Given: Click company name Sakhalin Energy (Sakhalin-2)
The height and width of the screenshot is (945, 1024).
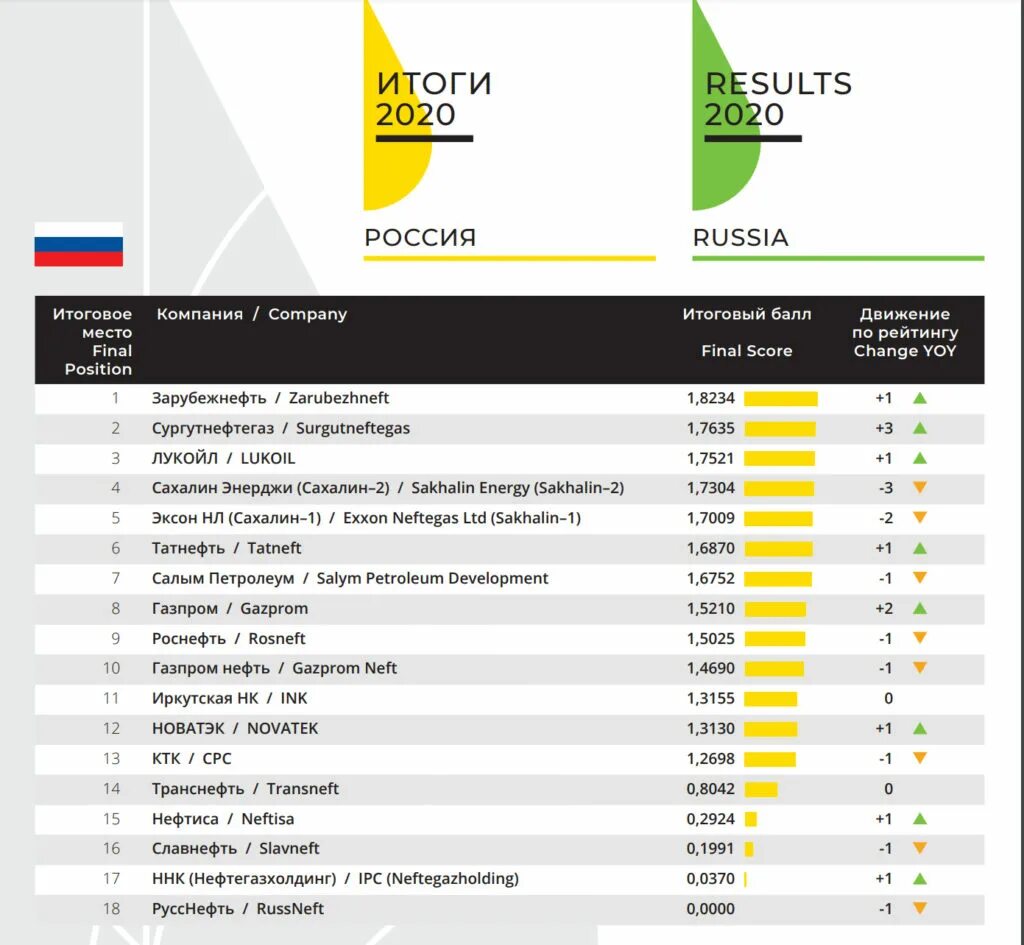Looking at the screenshot, I should [x=517, y=488].
